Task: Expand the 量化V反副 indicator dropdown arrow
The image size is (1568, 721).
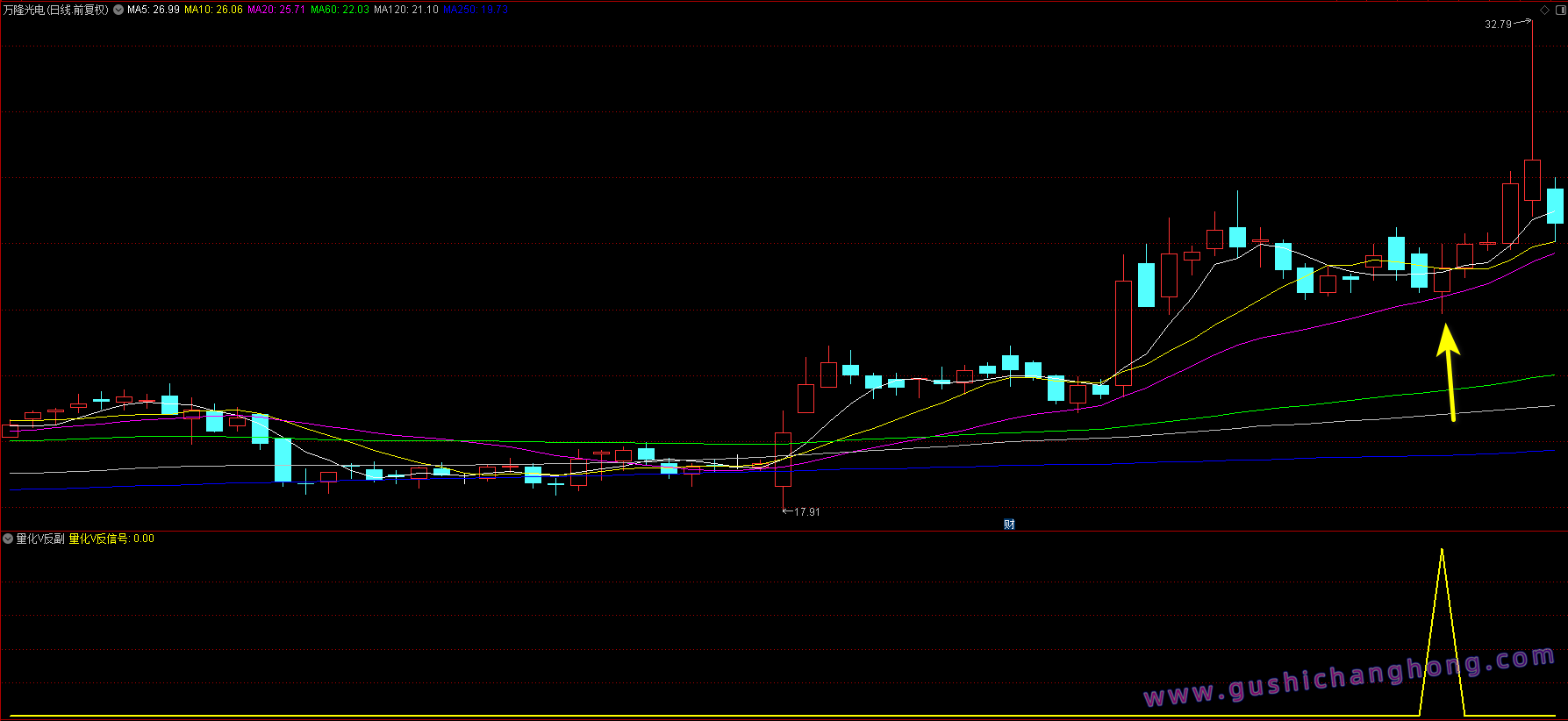Action: (x=8, y=539)
